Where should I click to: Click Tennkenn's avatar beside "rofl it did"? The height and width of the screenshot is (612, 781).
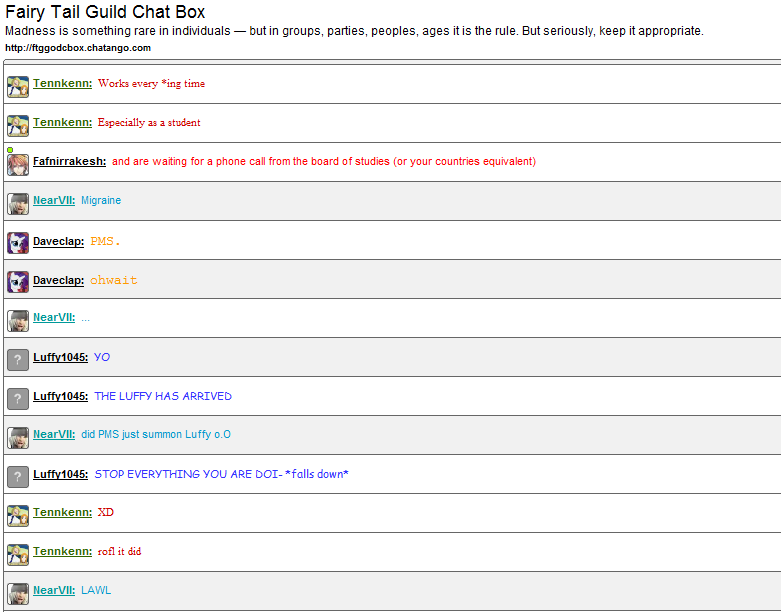(x=17, y=554)
